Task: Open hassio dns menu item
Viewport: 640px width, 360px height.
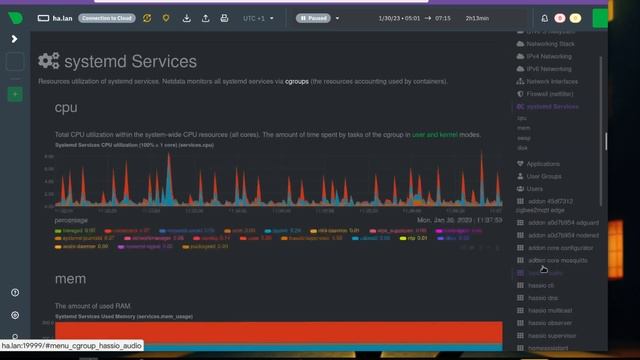Action: [x=537, y=298]
